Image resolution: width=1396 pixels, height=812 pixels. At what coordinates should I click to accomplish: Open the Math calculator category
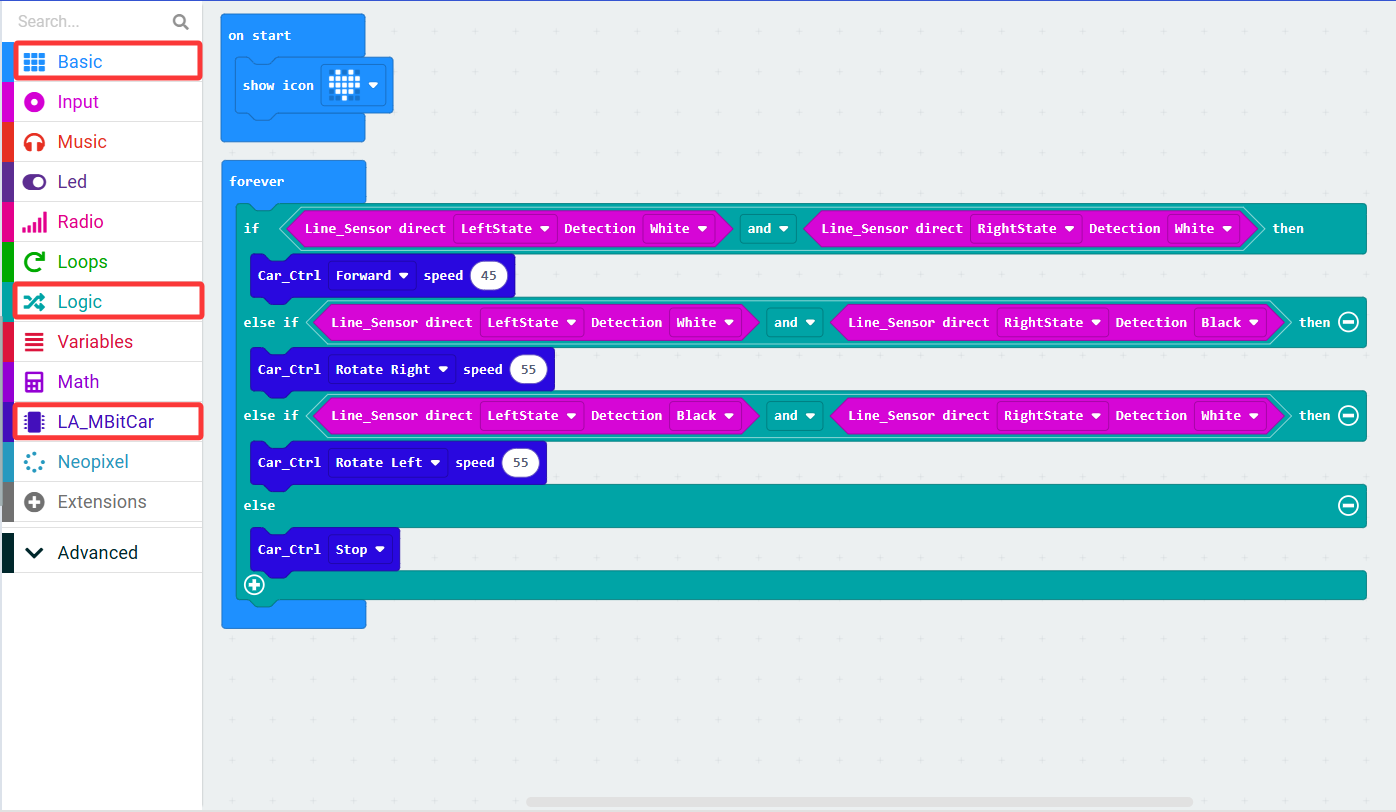click(108, 382)
